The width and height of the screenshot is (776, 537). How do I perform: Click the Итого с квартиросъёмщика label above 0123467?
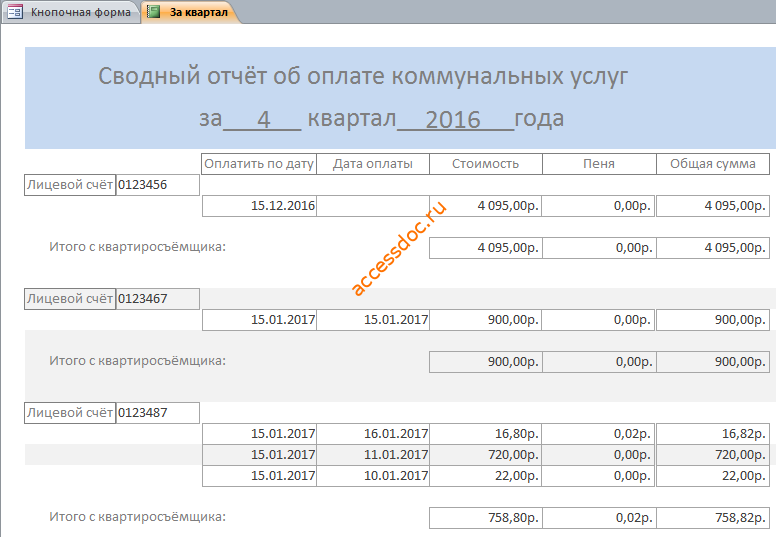pos(137,246)
